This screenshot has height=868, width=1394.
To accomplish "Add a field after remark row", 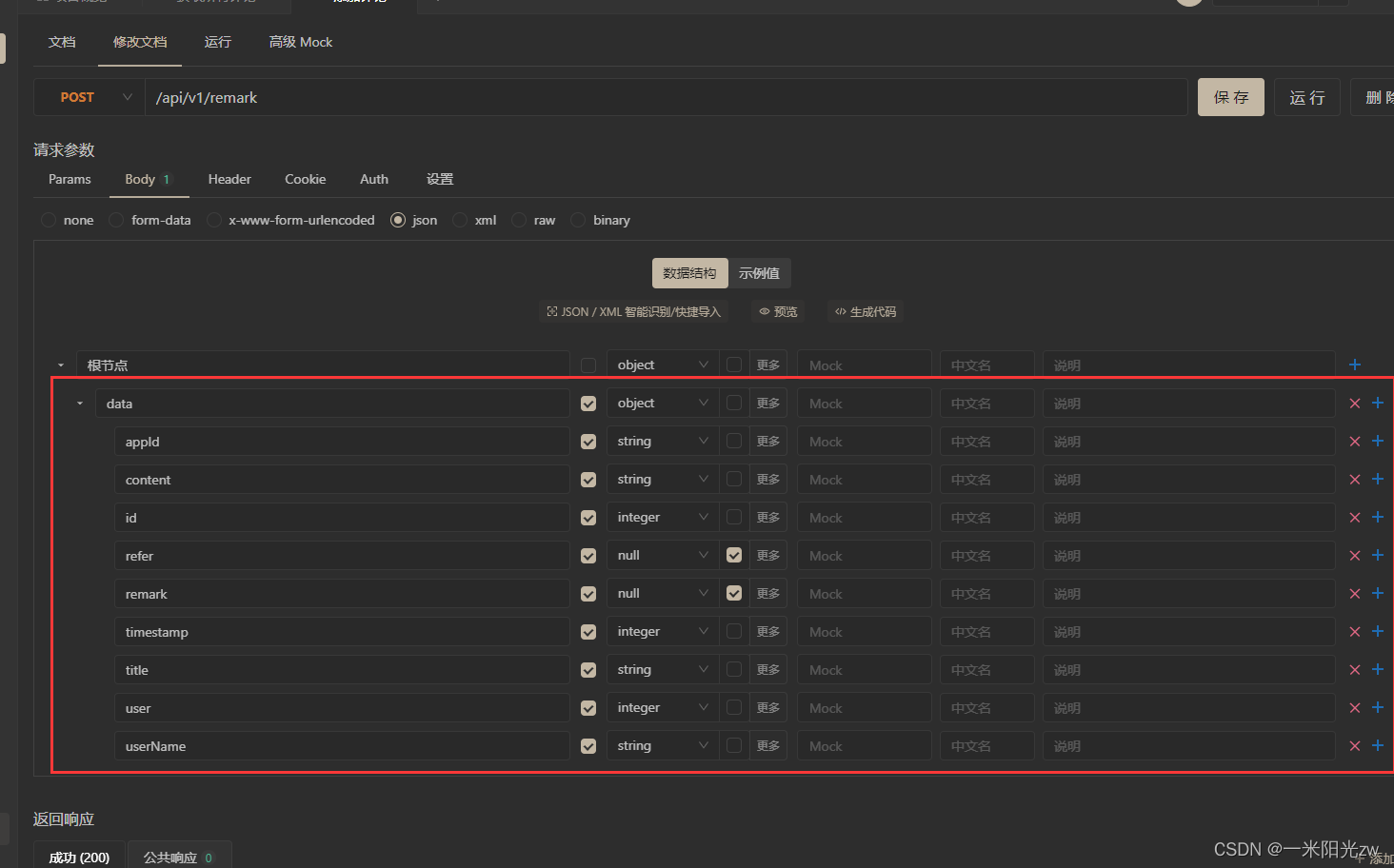I will coord(1378,594).
